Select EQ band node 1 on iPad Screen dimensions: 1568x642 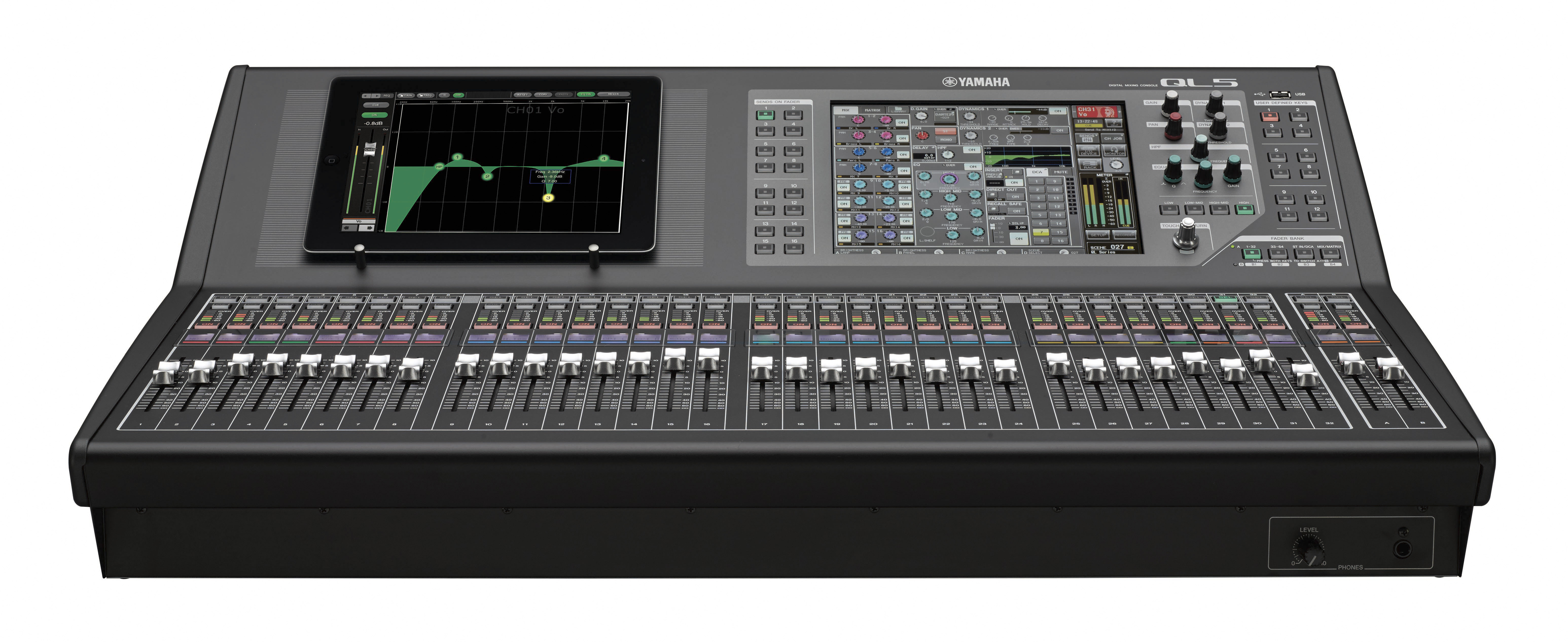(458, 157)
